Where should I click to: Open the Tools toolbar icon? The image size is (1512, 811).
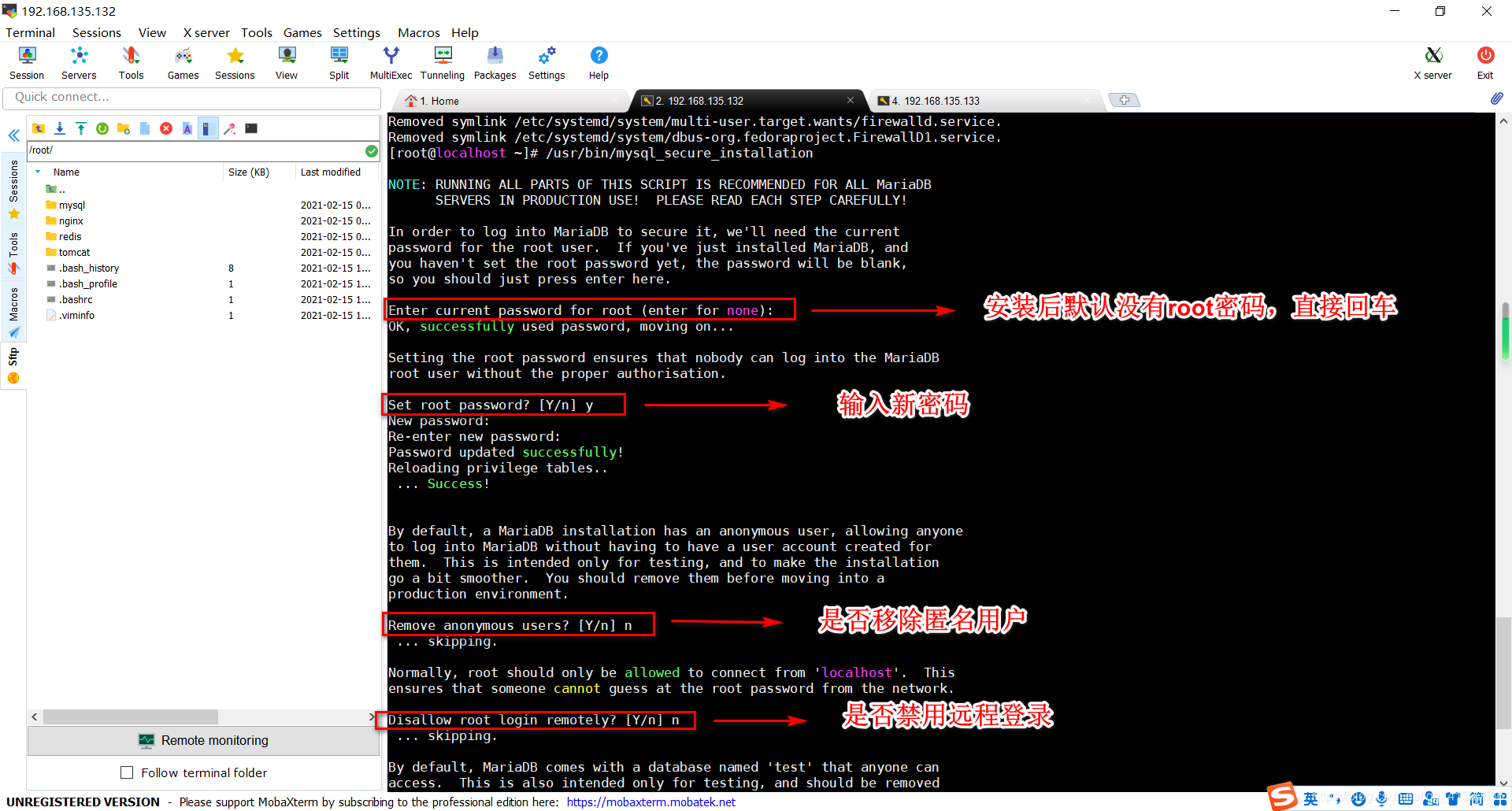pyautogui.click(x=131, y=63)
